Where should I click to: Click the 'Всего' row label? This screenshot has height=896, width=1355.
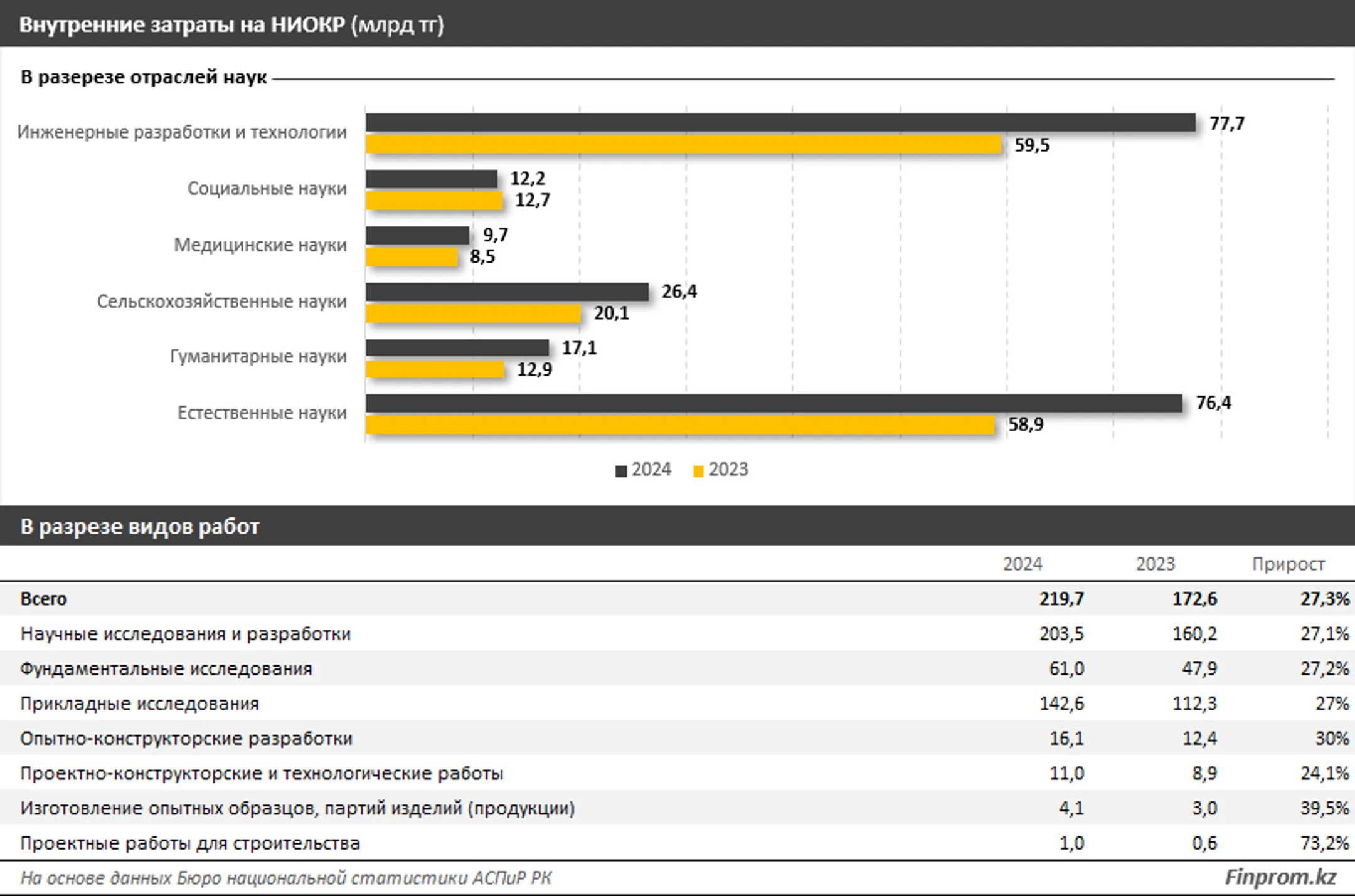click(43, 599)
